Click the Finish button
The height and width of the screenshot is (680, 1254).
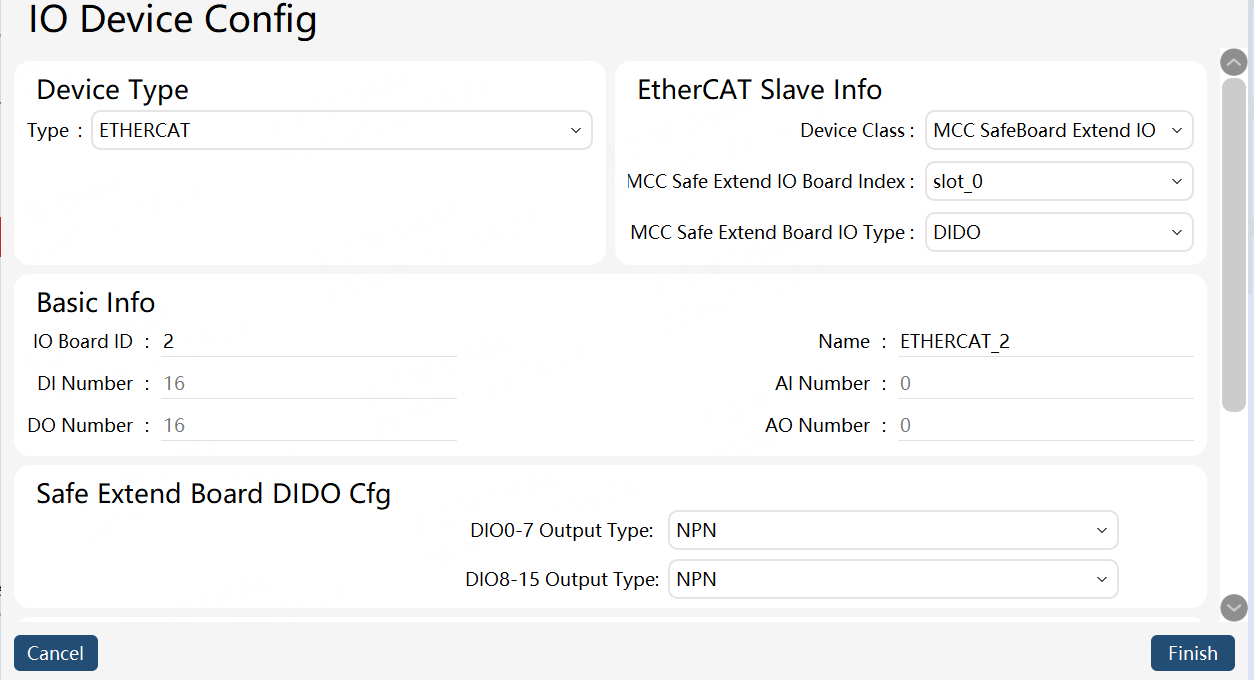click(1193, 653)
